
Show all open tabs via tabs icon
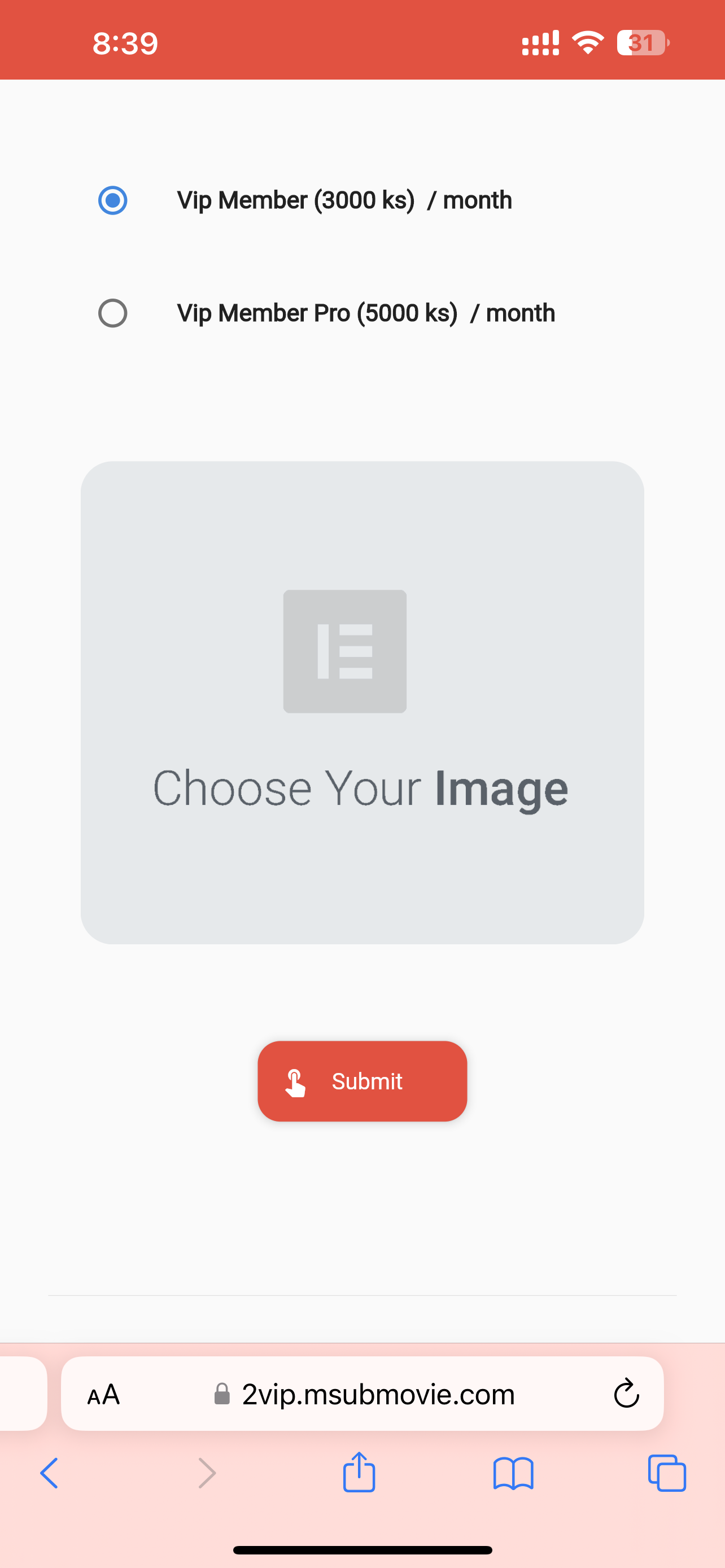point(667,1473)
